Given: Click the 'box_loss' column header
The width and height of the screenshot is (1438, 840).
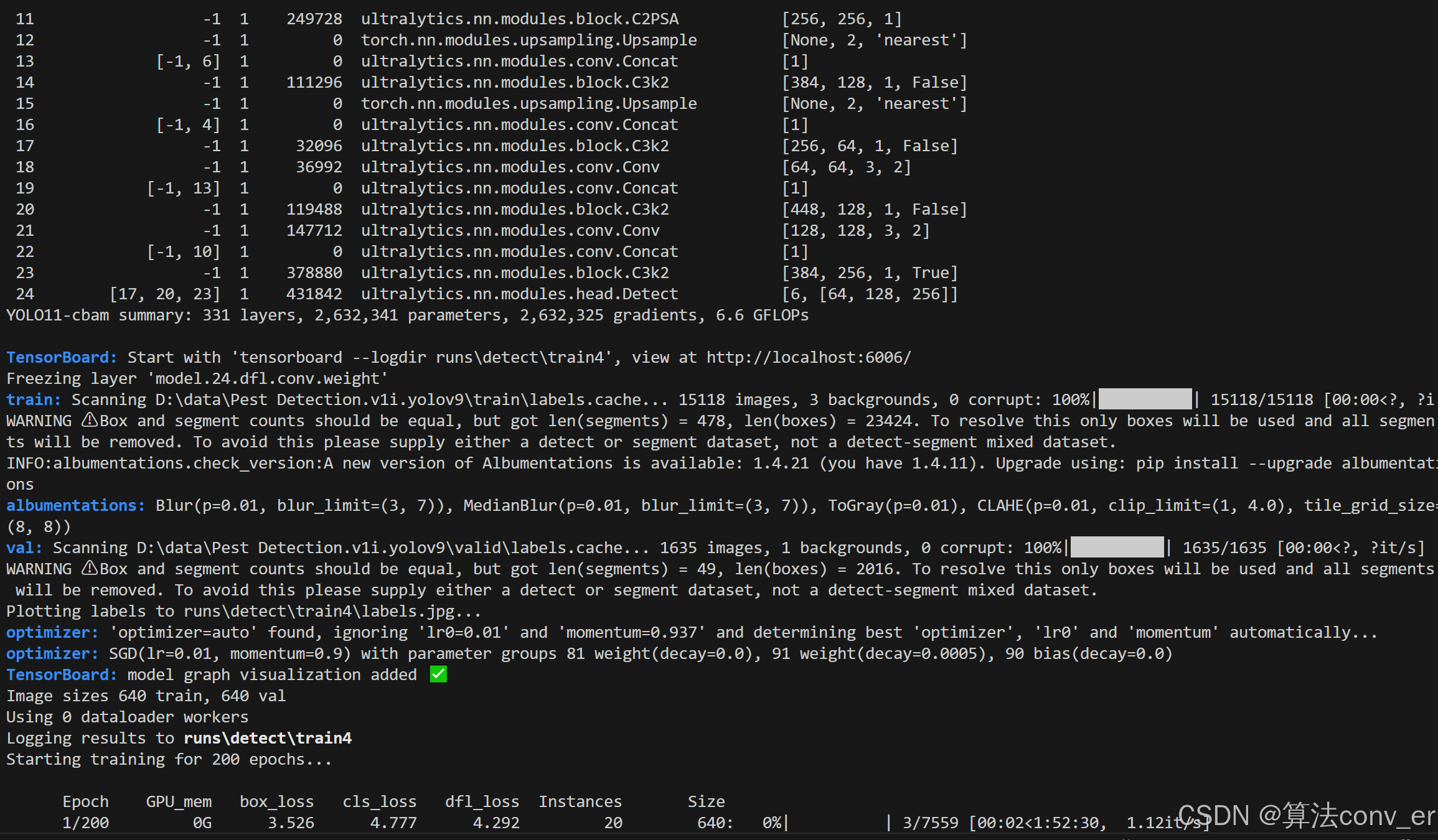Looking at the screenshot, I should coord(276,802).
